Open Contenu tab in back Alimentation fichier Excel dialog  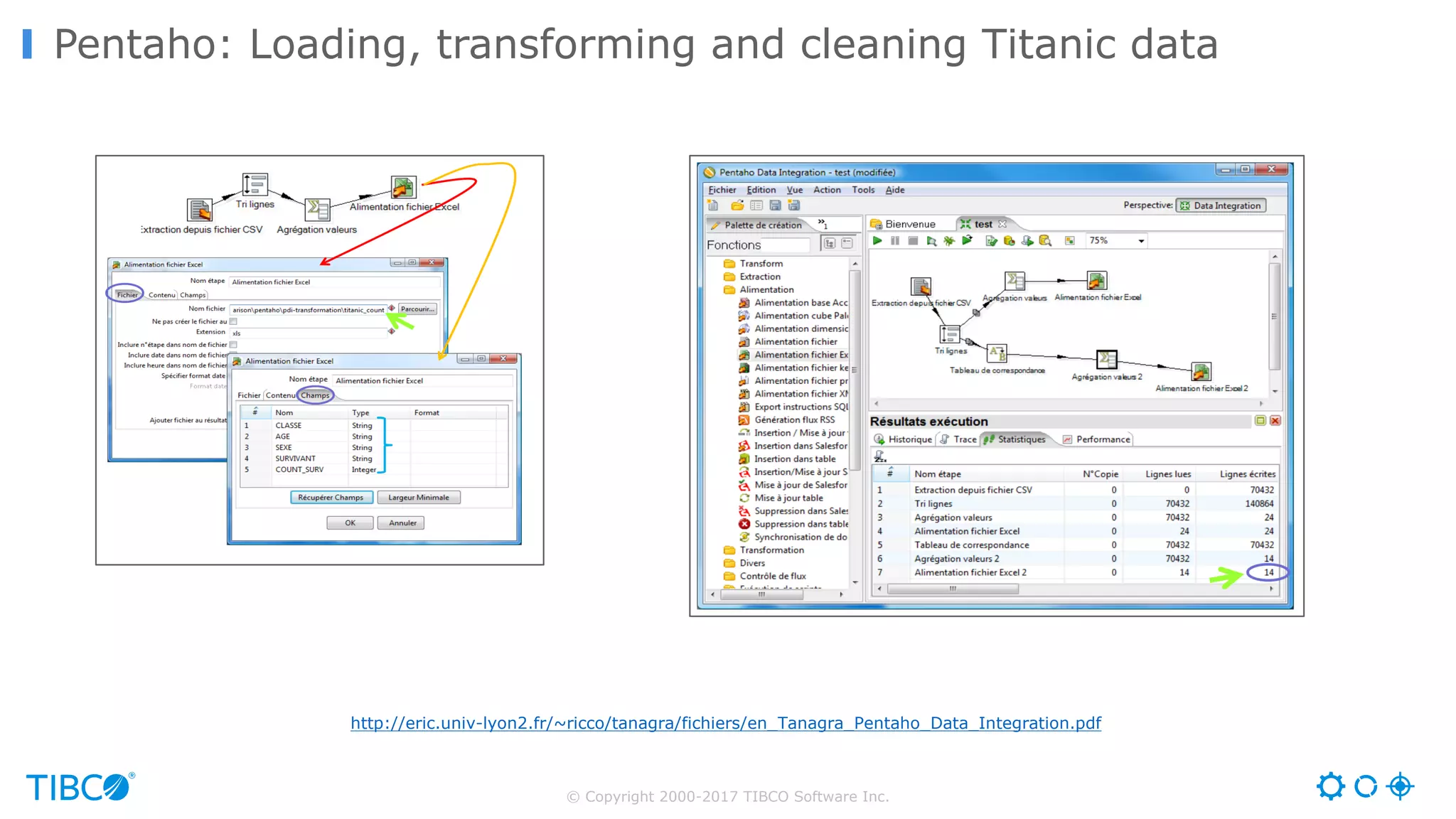click(x=162, y=295)
